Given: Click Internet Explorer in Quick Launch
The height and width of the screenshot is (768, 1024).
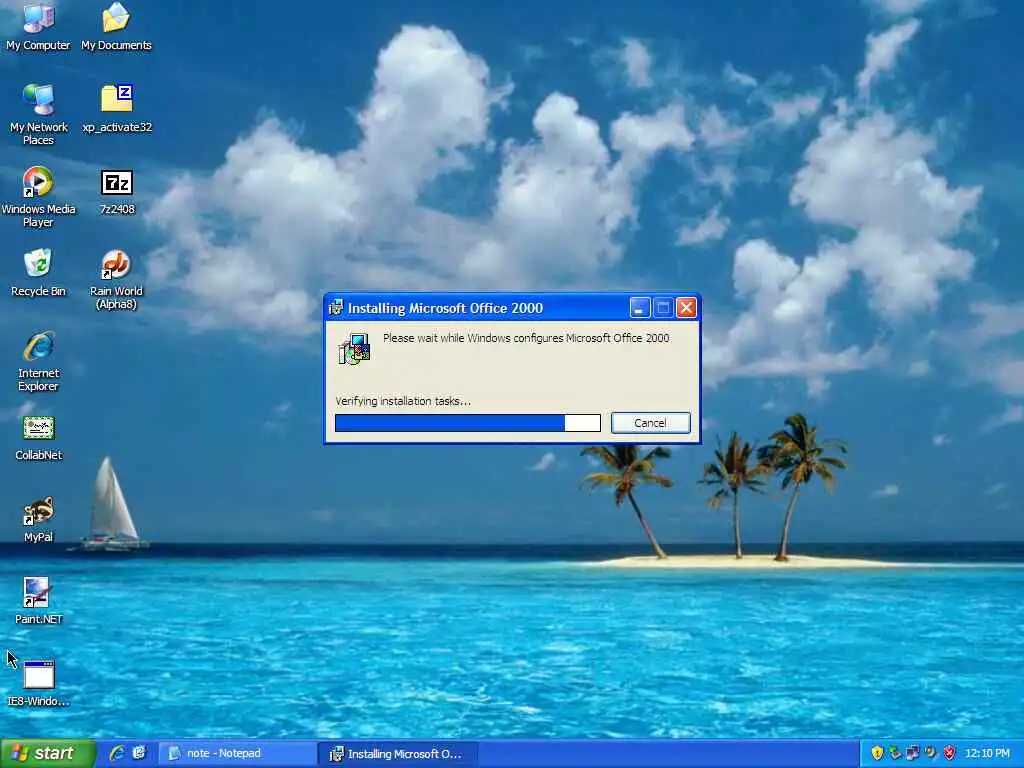Looking at the screenshot, I should point(117,753).
